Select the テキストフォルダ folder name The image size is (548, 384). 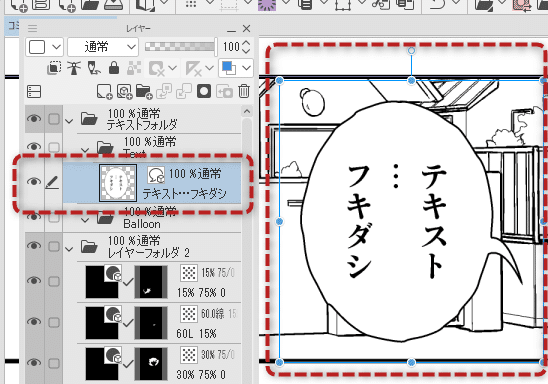click(x=142, y=125)
